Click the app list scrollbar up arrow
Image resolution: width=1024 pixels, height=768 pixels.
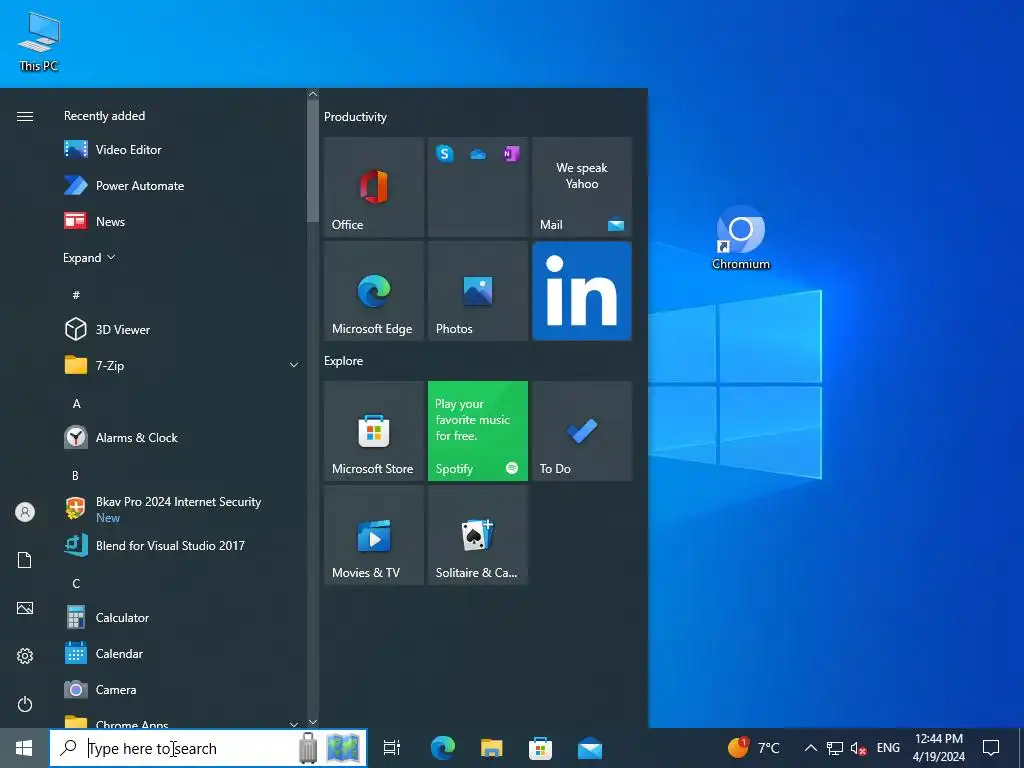tap(313, 94)
